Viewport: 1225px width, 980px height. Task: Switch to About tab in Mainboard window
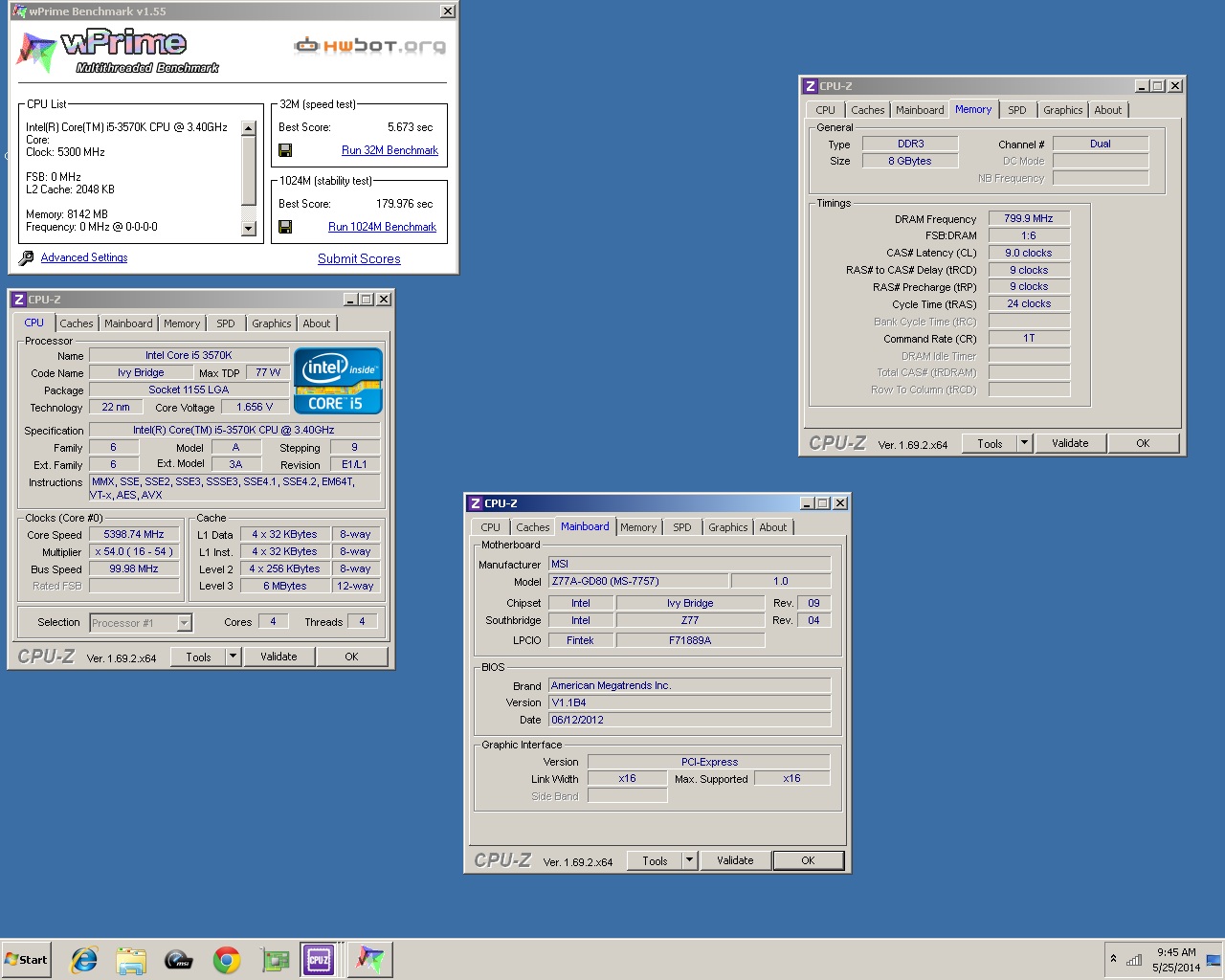[773, 527]
